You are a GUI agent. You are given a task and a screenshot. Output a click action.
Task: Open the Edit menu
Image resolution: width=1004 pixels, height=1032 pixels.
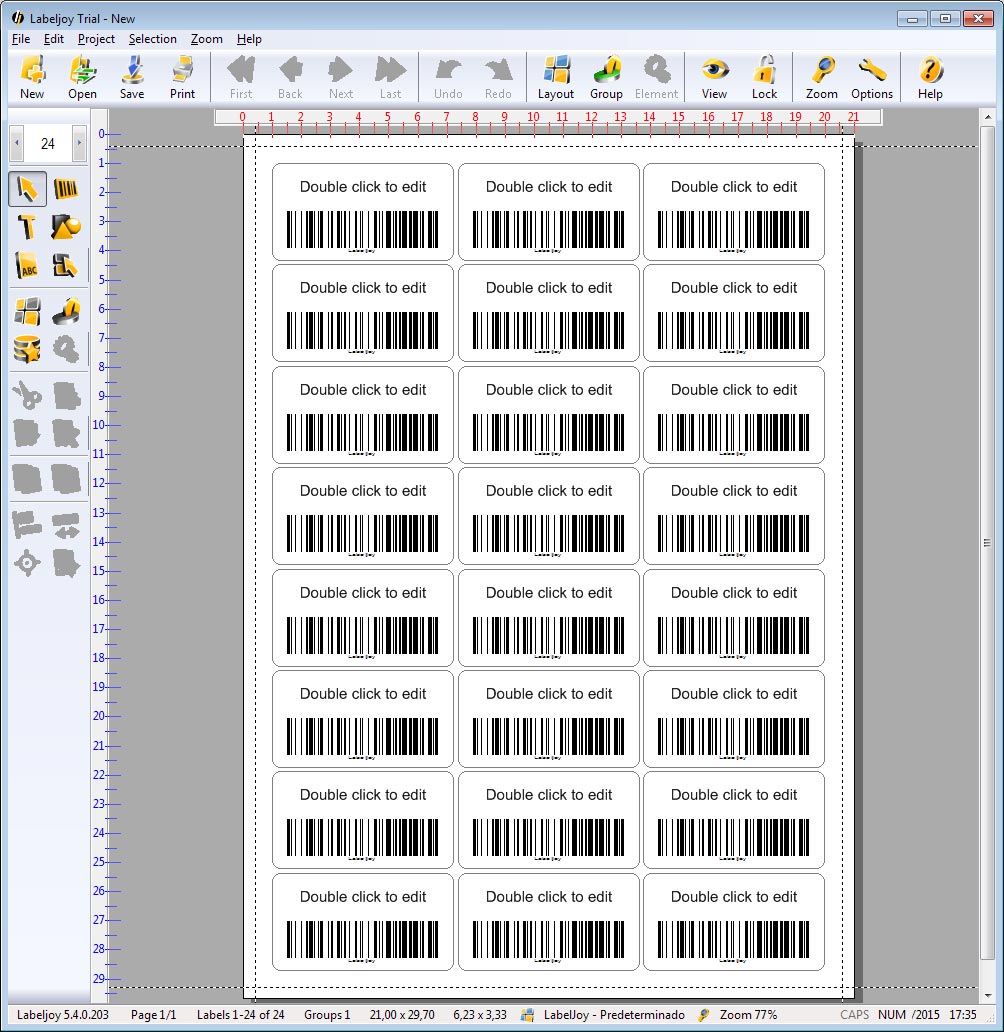pyautogui.click(x=54, y=39)
